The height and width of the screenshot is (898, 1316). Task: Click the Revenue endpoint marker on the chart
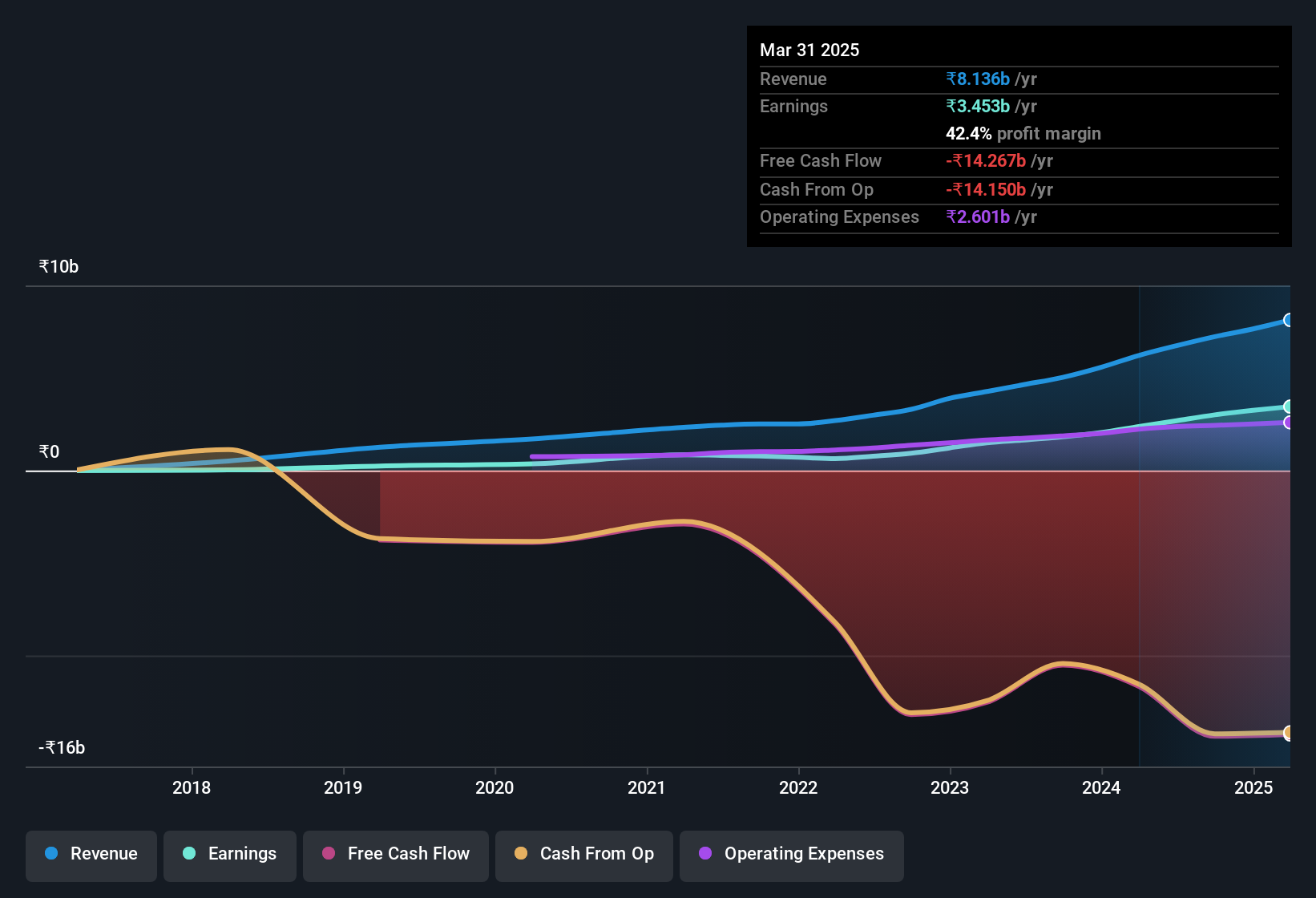pyautogui.click(x=1289, y=320)
